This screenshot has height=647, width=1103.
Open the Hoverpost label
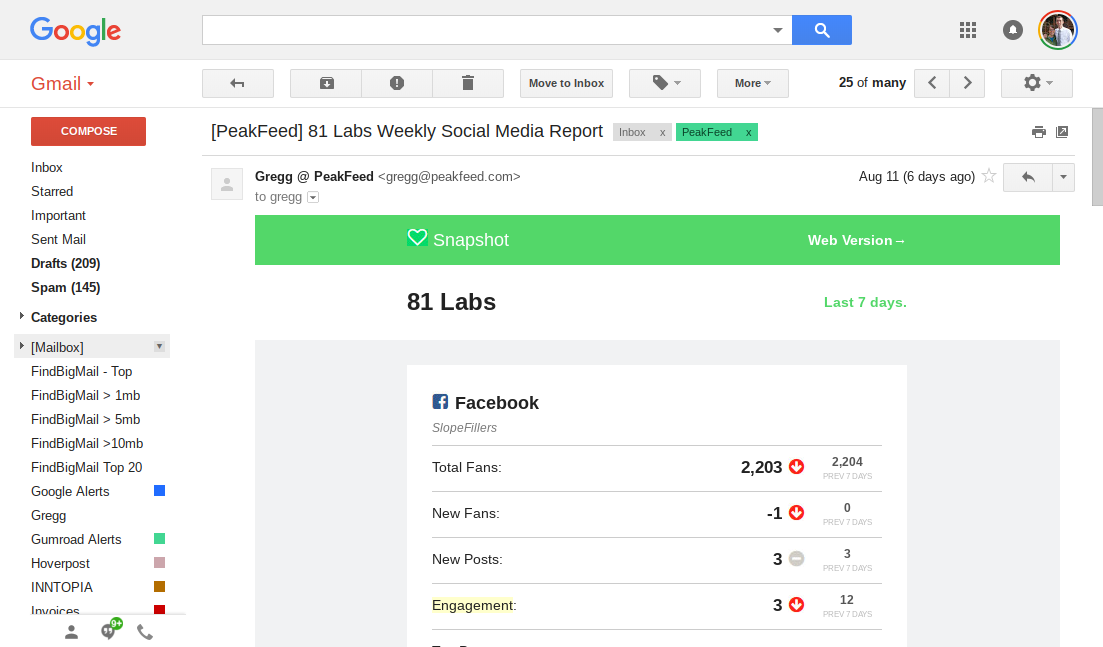point(60,563)
